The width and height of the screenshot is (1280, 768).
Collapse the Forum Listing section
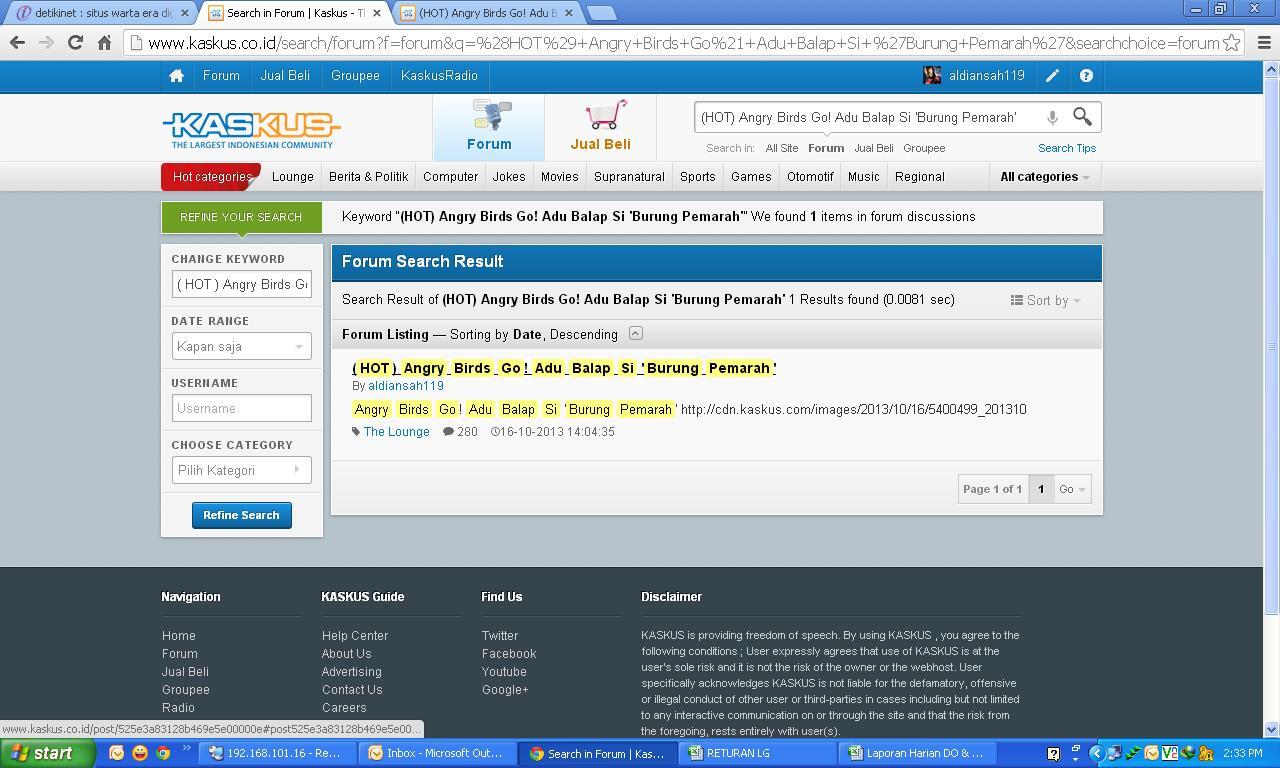coord(635,333)
